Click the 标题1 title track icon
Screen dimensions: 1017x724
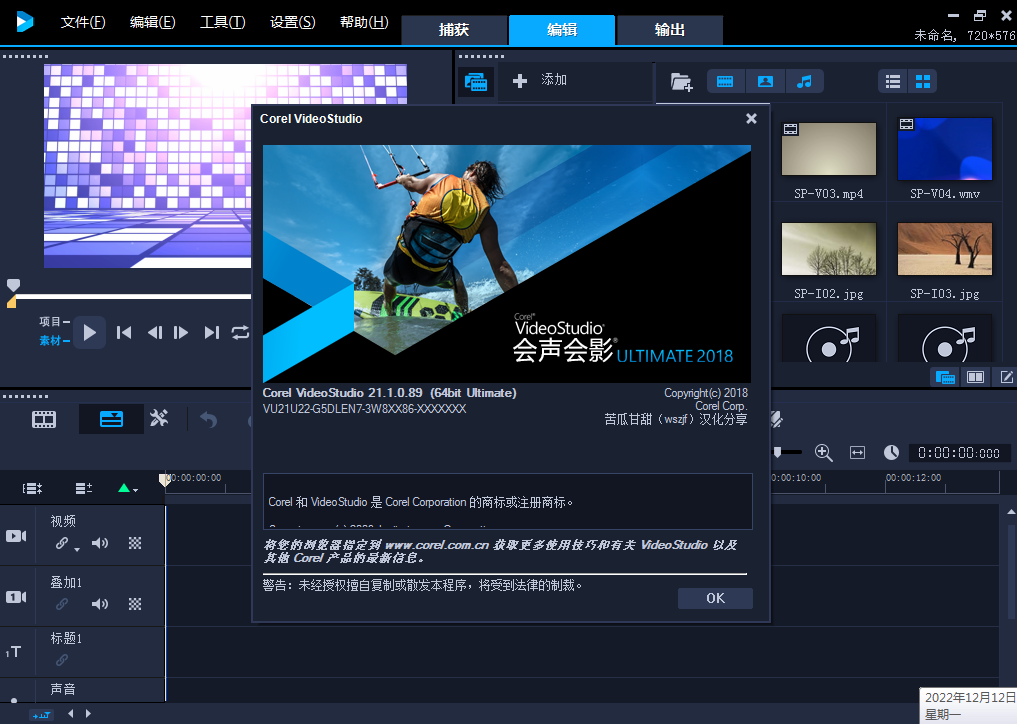pos(14,652)
